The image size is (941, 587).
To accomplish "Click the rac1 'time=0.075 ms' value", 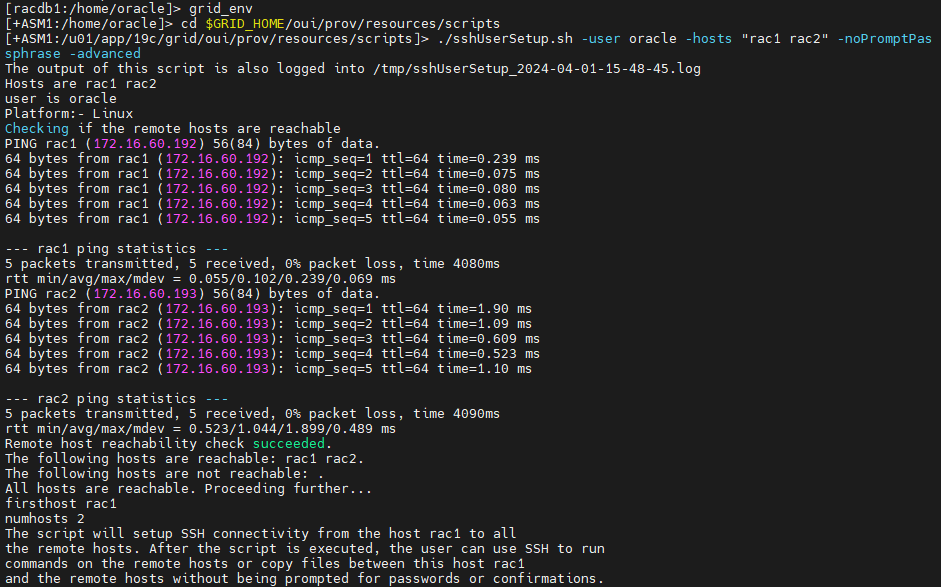I will point(489,174).
